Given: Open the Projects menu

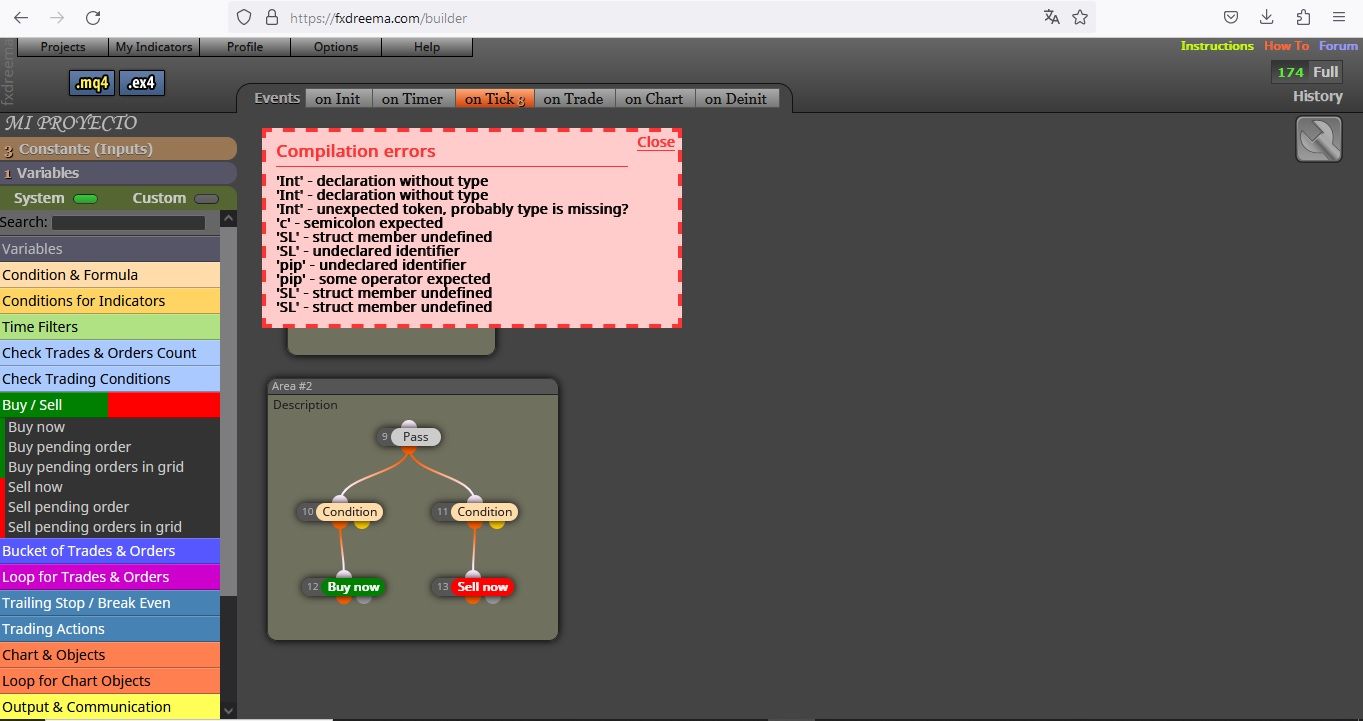Looking at the screenshot, I should 63,47.
